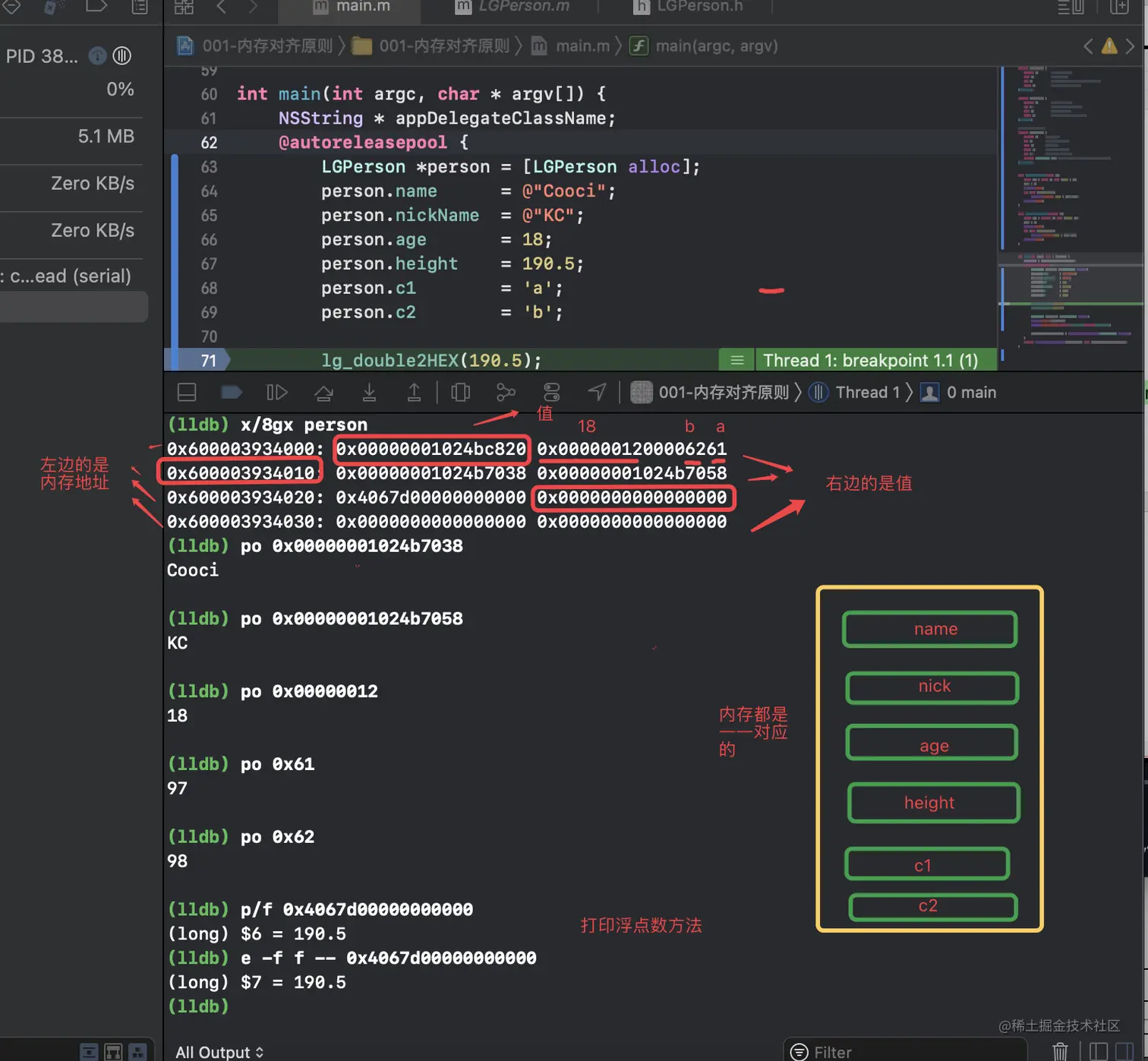Open the related items grid icon
Viewport: 1148px width, 1061px height.
184,7
